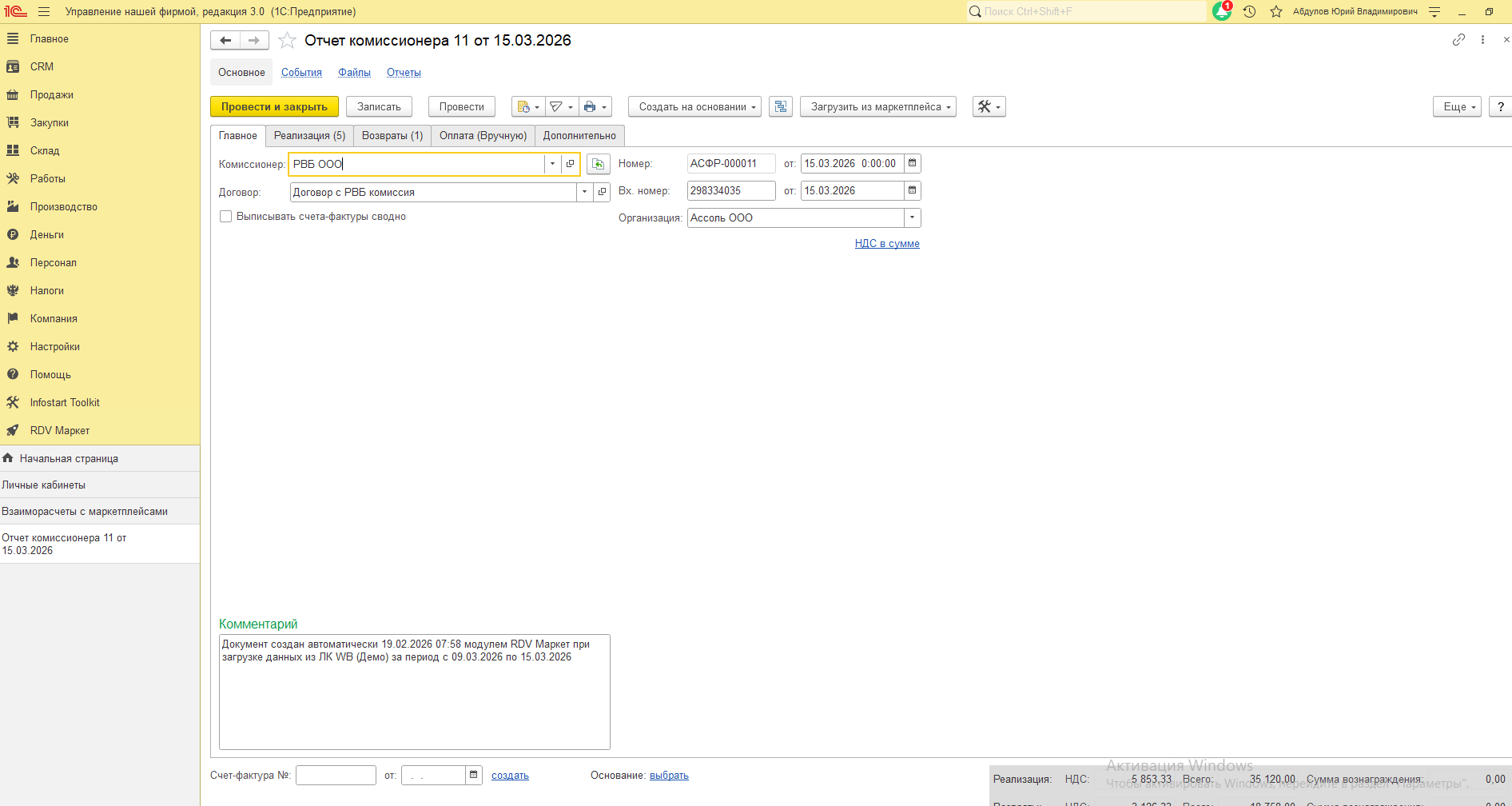Switch to the Оплата (Вручную) tab
Viewport: 1512px width, 806px height.
(483, 136)
